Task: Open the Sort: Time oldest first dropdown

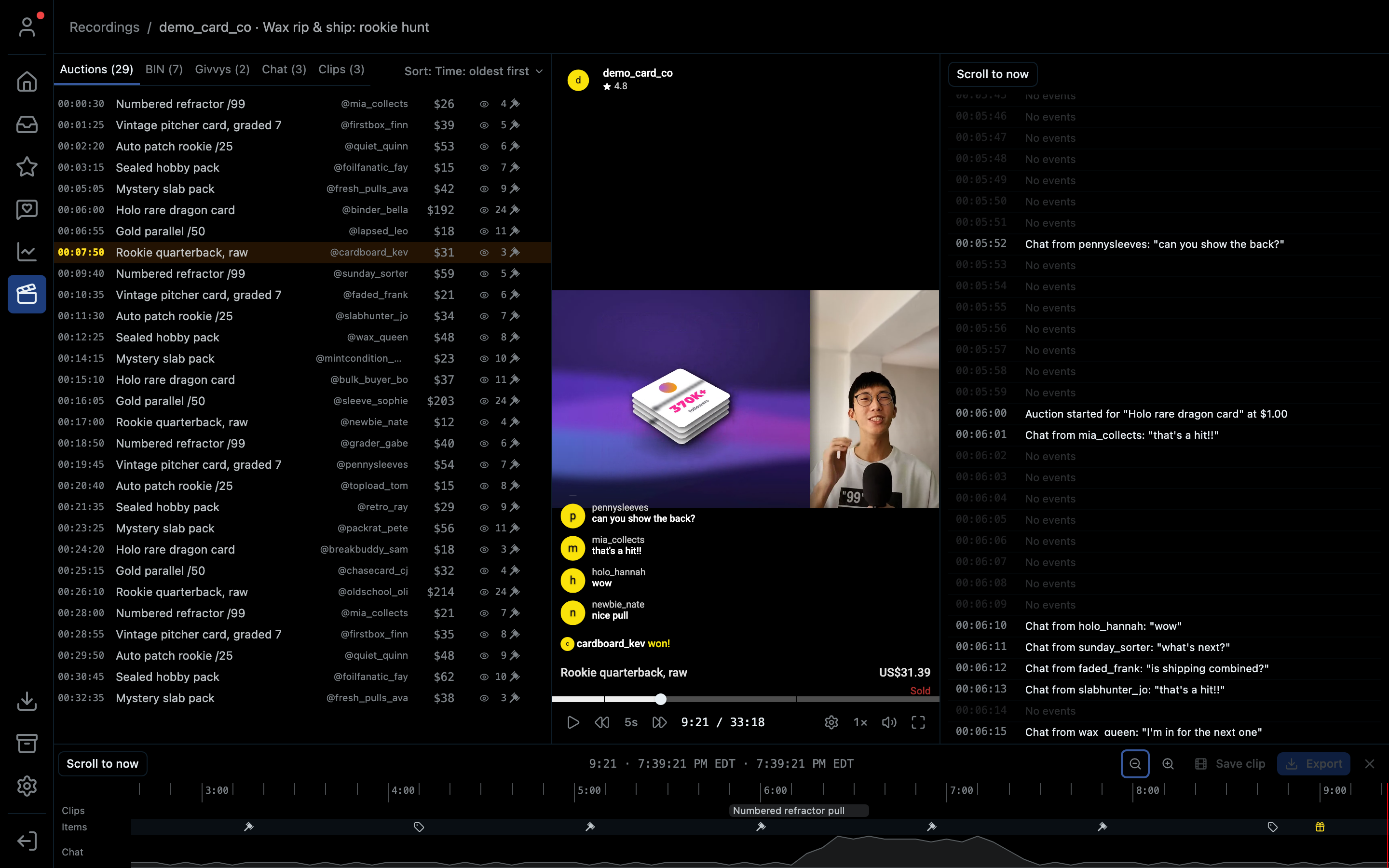Action: click(x=473, y=71)
